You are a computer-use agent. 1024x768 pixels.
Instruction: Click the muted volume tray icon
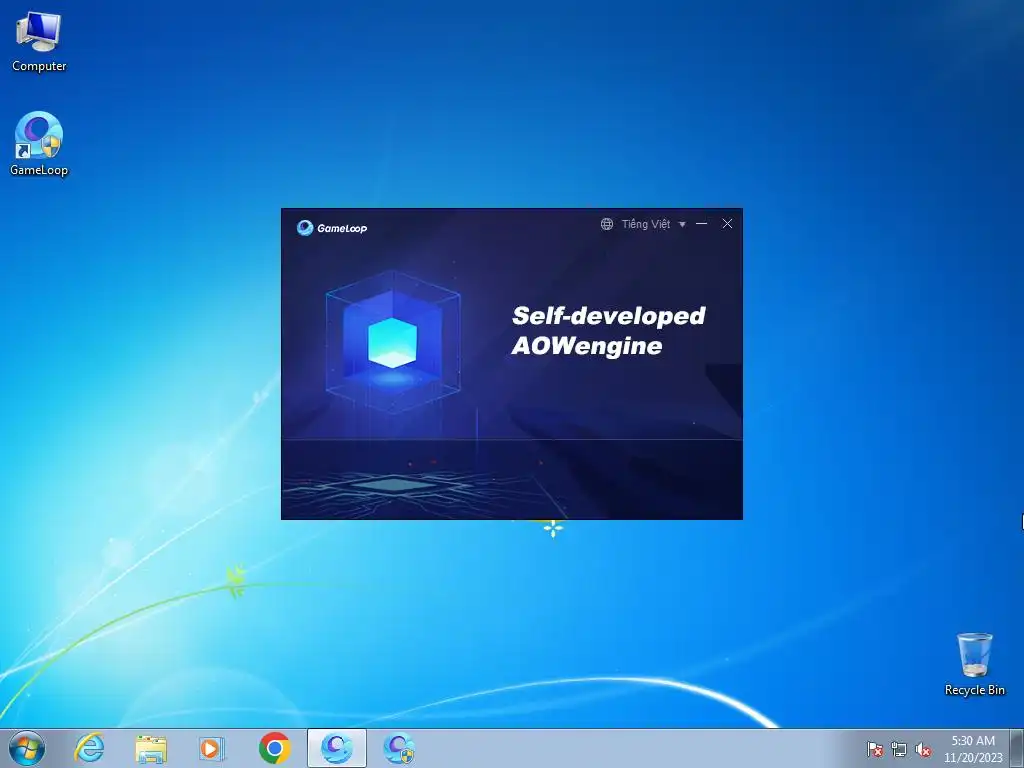tap(923, 749)
